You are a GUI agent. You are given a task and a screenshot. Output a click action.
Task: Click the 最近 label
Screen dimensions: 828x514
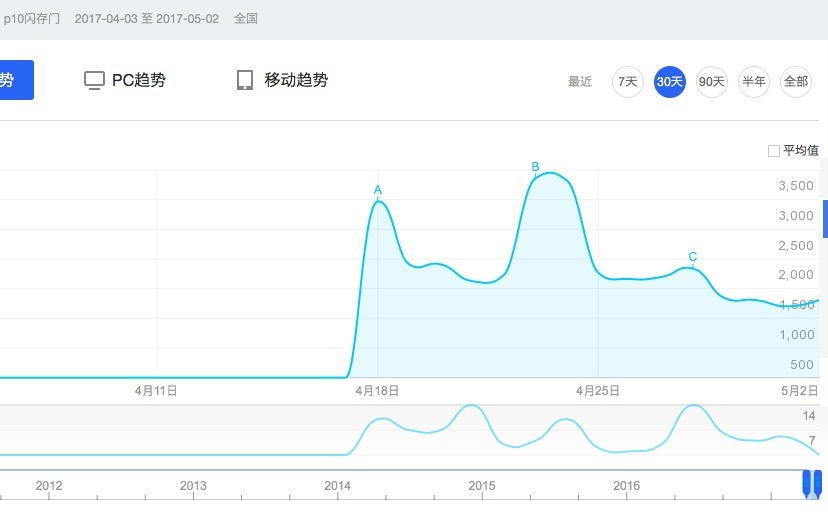(x=580, y=82)
